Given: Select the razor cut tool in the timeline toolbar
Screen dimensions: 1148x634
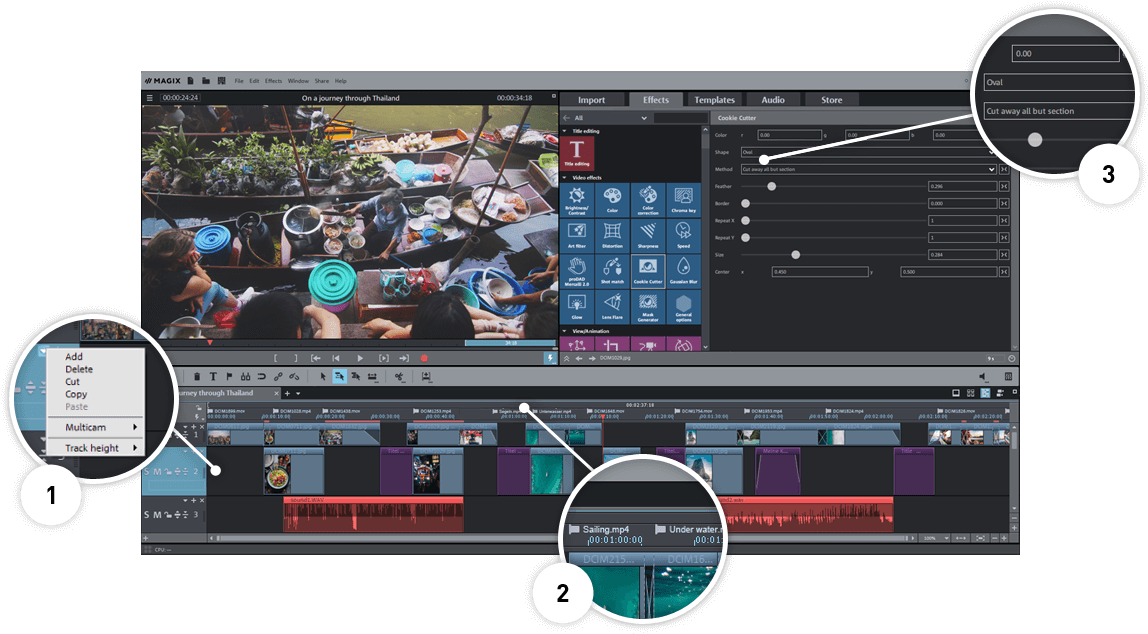Looking at the screenshot, I should (399, 377).
